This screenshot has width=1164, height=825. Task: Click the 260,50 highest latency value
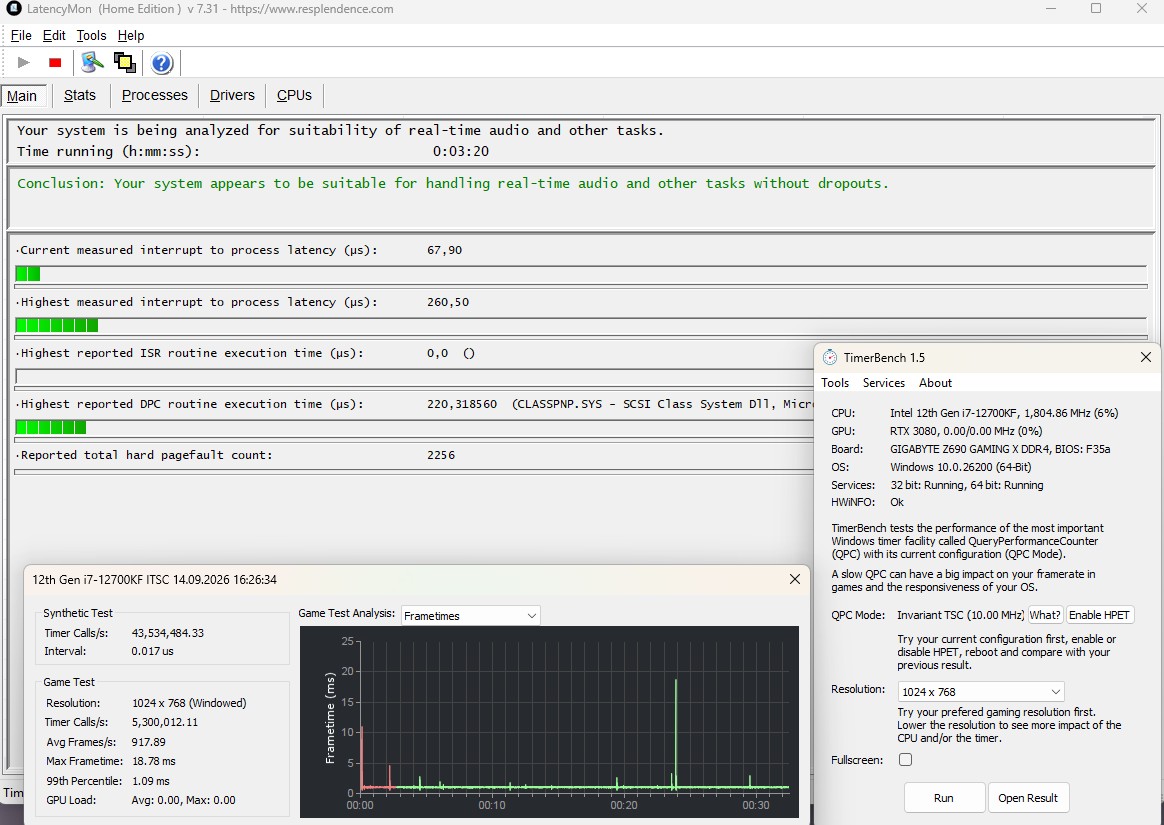click(x=448, y=302)
